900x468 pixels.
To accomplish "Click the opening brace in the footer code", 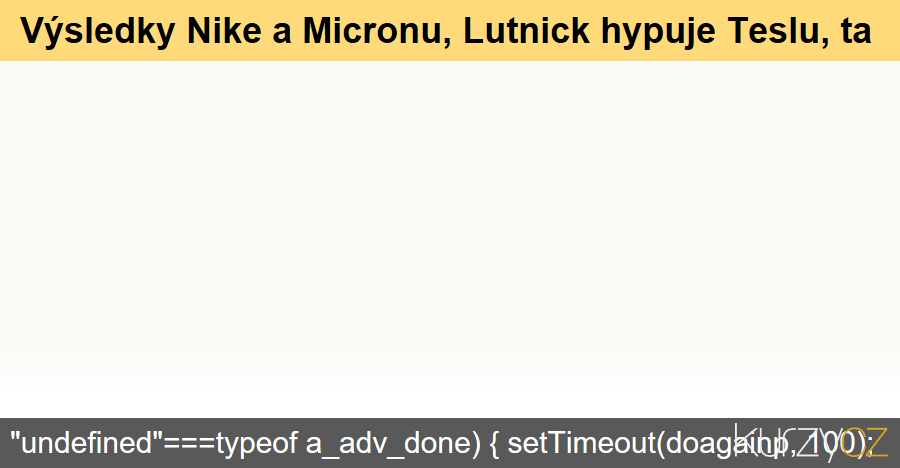I will point(494,444).
